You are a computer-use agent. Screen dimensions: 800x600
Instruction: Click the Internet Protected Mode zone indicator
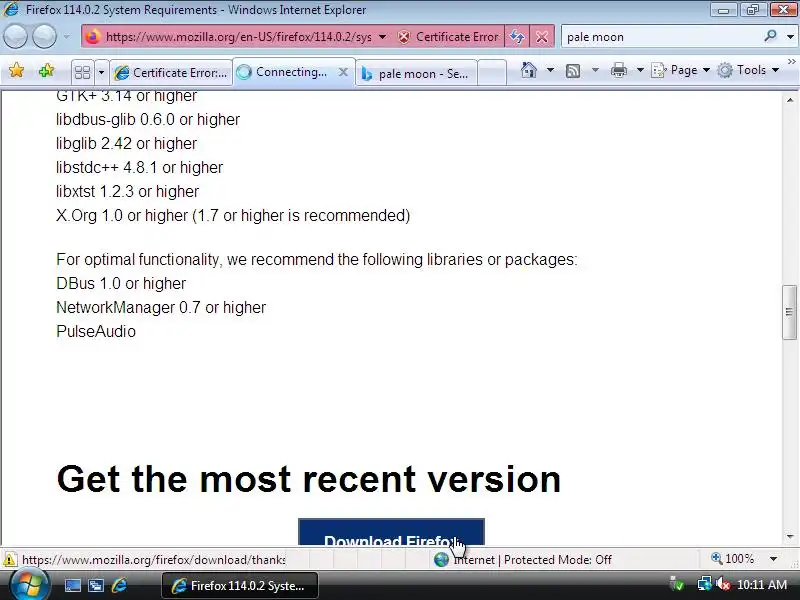523,560
